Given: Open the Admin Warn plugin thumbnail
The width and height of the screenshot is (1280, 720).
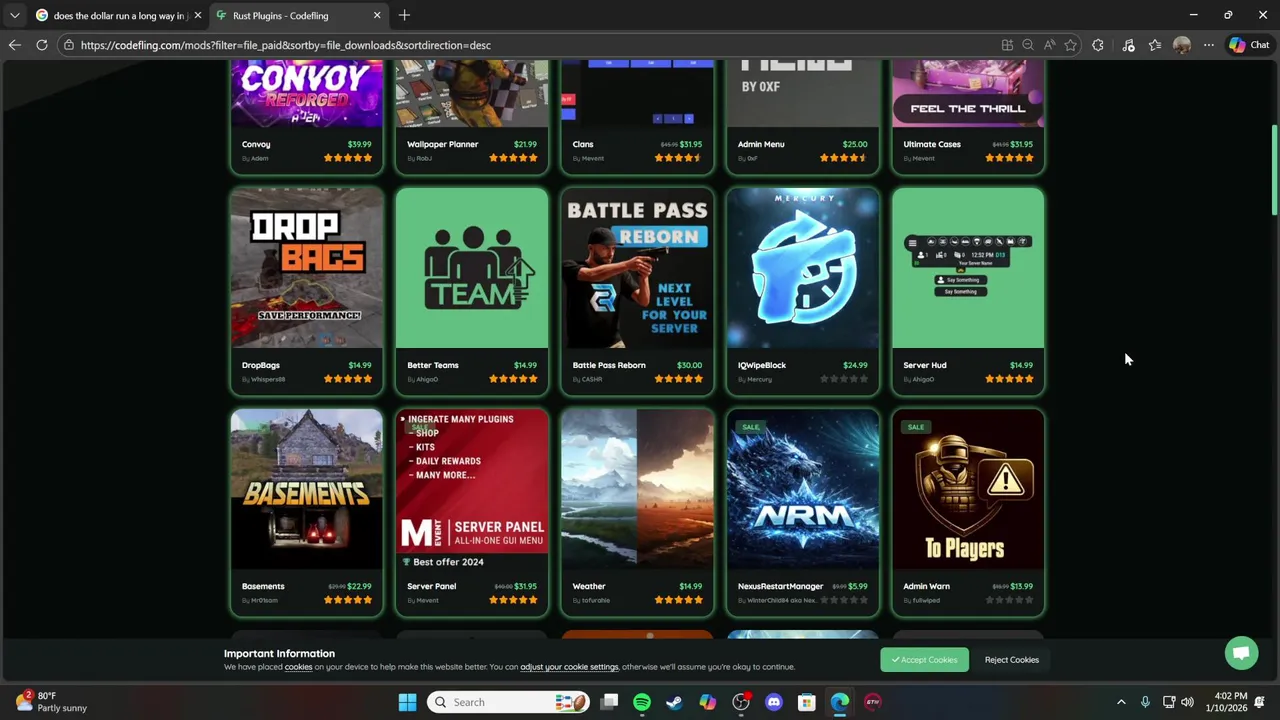Looking at the screenshot, I should pyautogui.click(x=968, y=489).
